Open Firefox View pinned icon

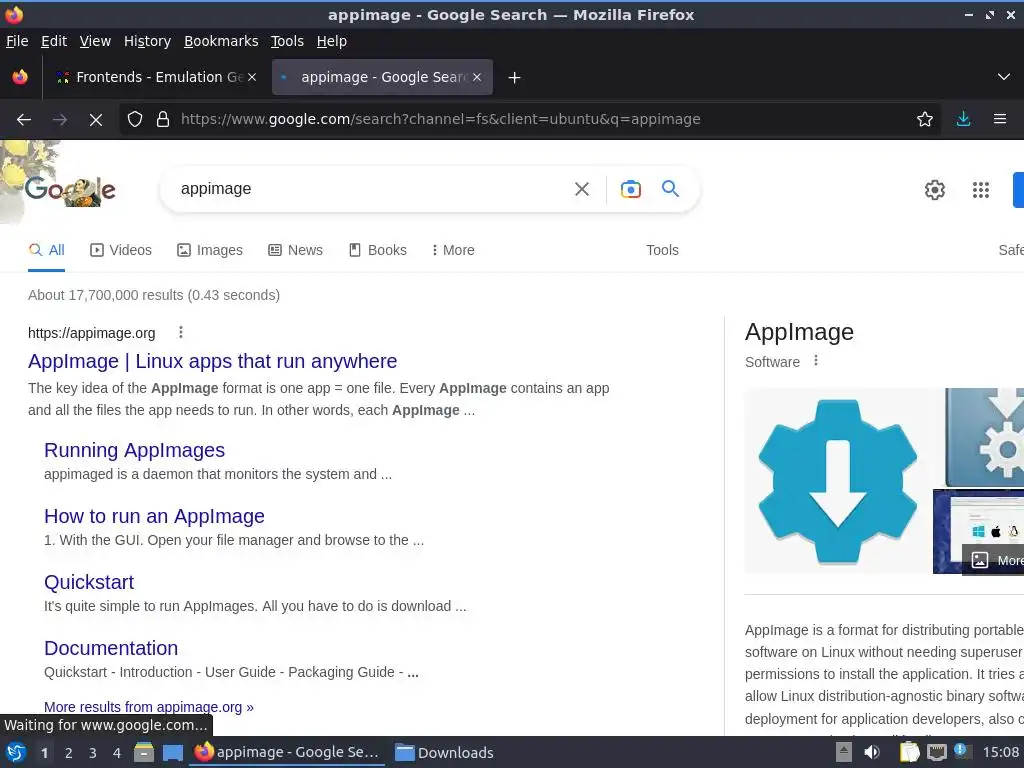(20, 77)
